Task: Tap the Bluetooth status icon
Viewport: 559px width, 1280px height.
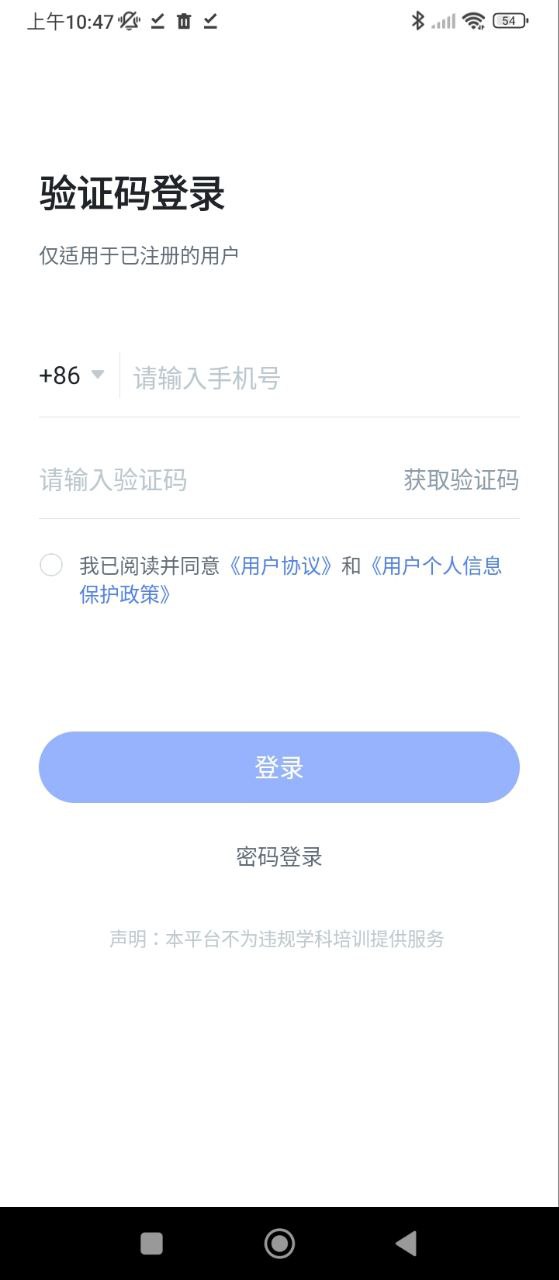Action: tap(418, 21)
